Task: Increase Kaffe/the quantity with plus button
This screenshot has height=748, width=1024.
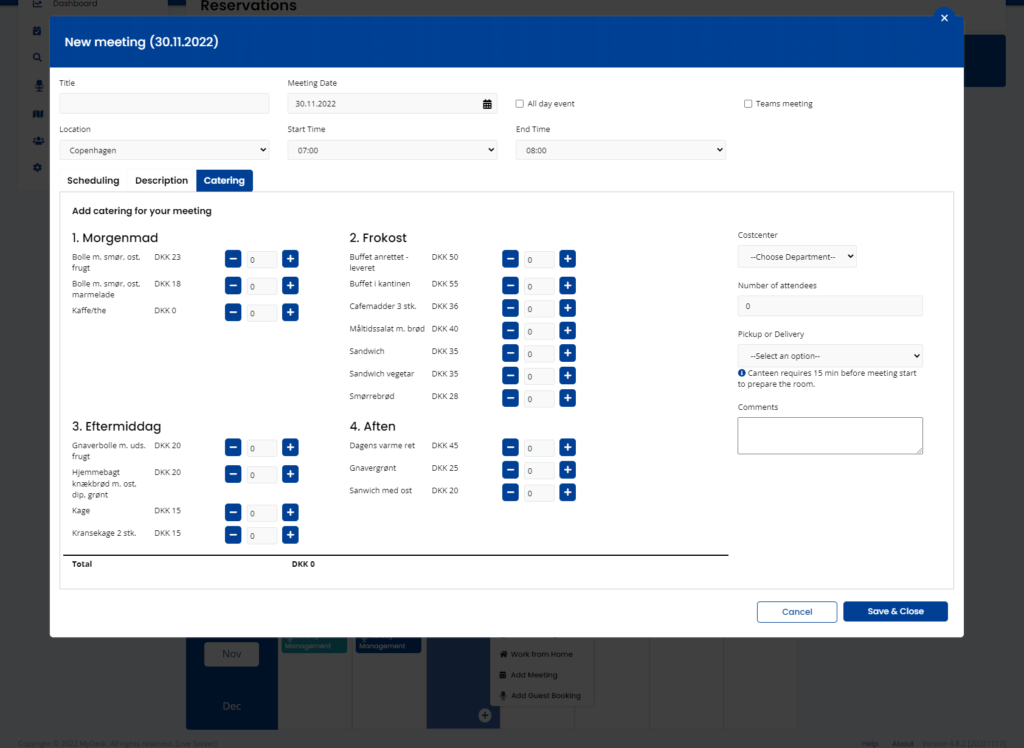Action: [291, 312]
